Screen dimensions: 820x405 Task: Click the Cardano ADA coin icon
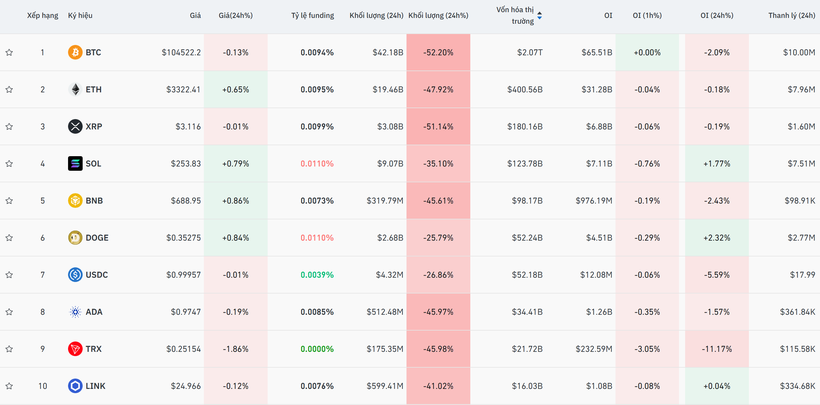click(x=75, y=312)
